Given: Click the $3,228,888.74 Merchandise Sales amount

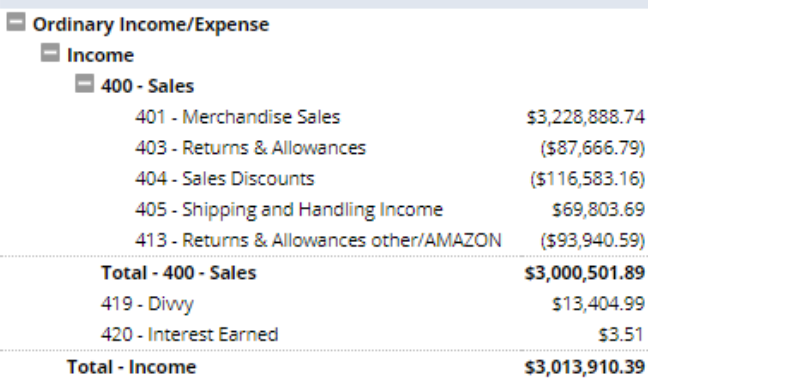Looking at the screenshot, I should pyautogui.click(x=585, y=117).
